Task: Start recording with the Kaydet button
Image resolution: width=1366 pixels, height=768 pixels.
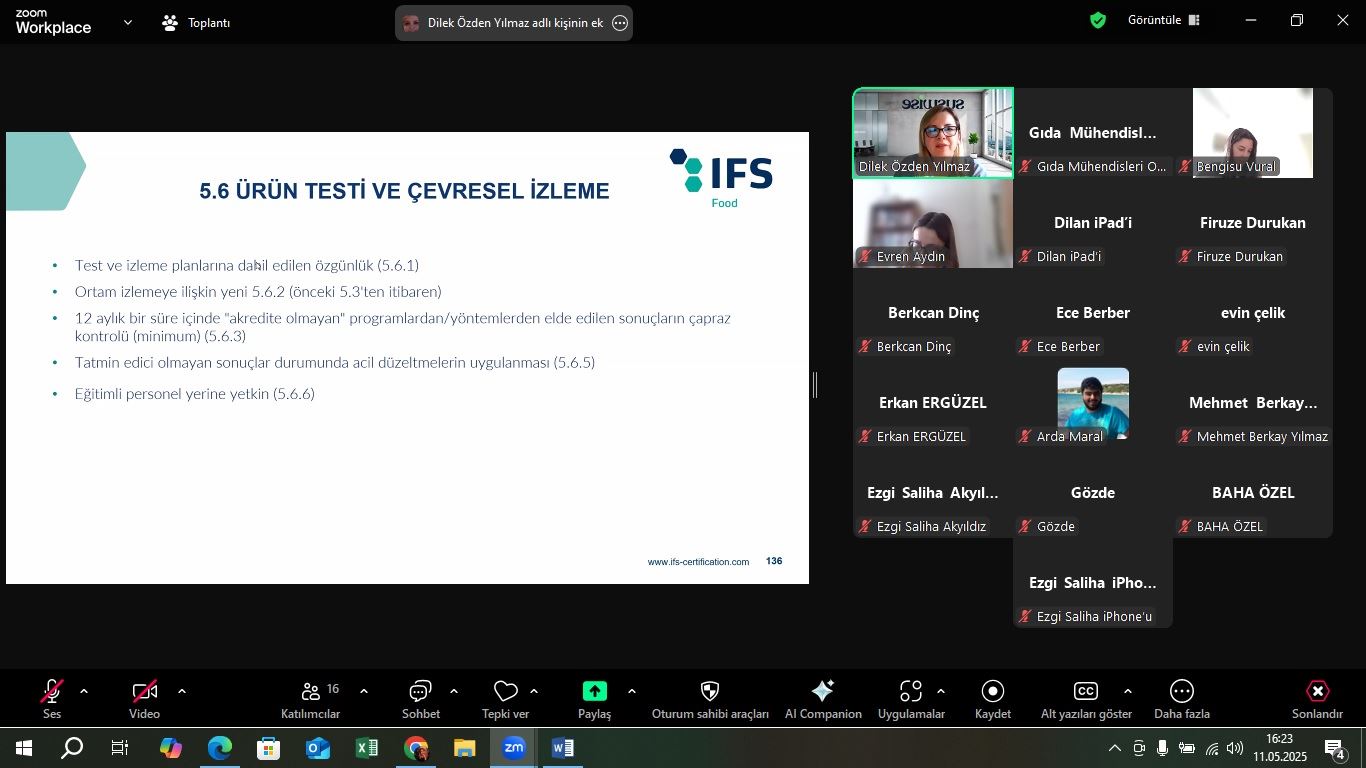Action: point(993,698)
